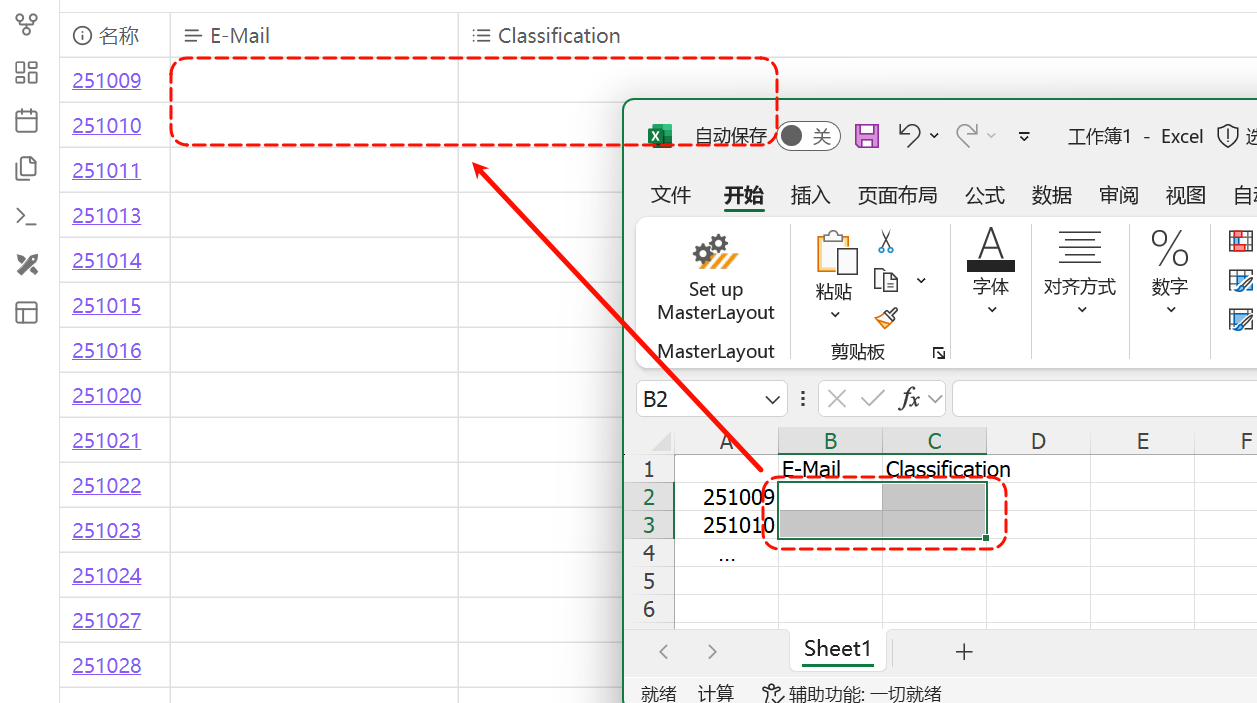Open the 251011 record link
This screenshot has width=1257, height=703.
pyautogui.click(x=106, y=171)
